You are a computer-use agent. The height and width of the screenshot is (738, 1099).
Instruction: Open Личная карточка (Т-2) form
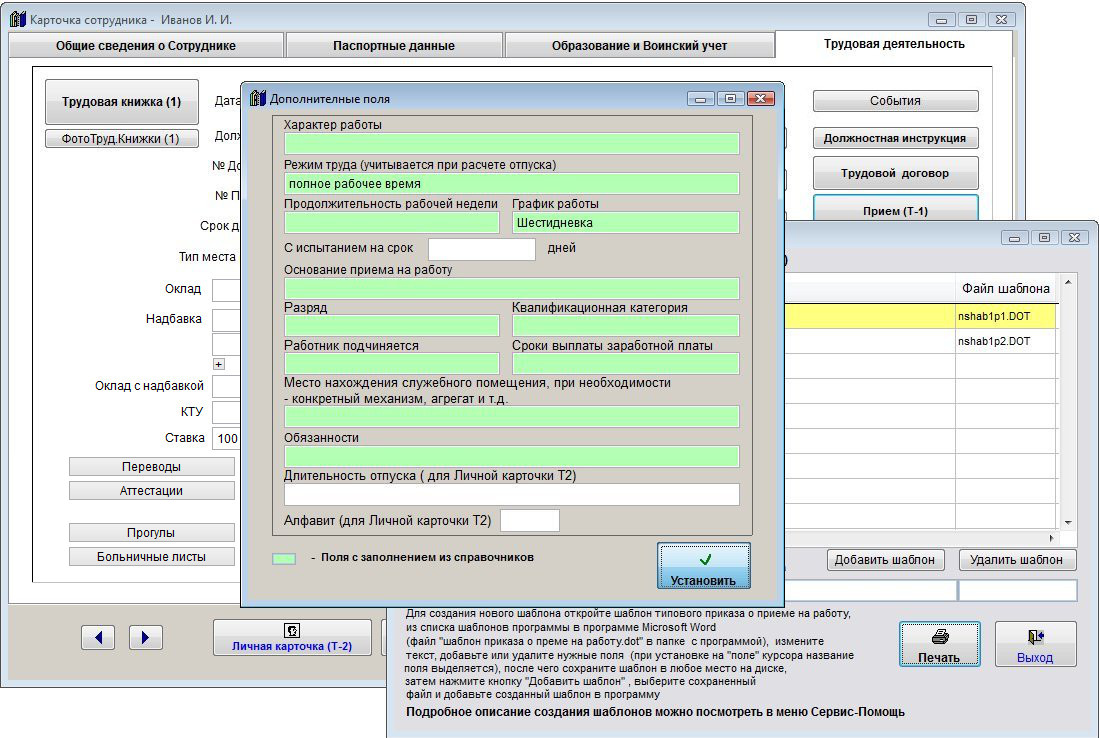292,638
